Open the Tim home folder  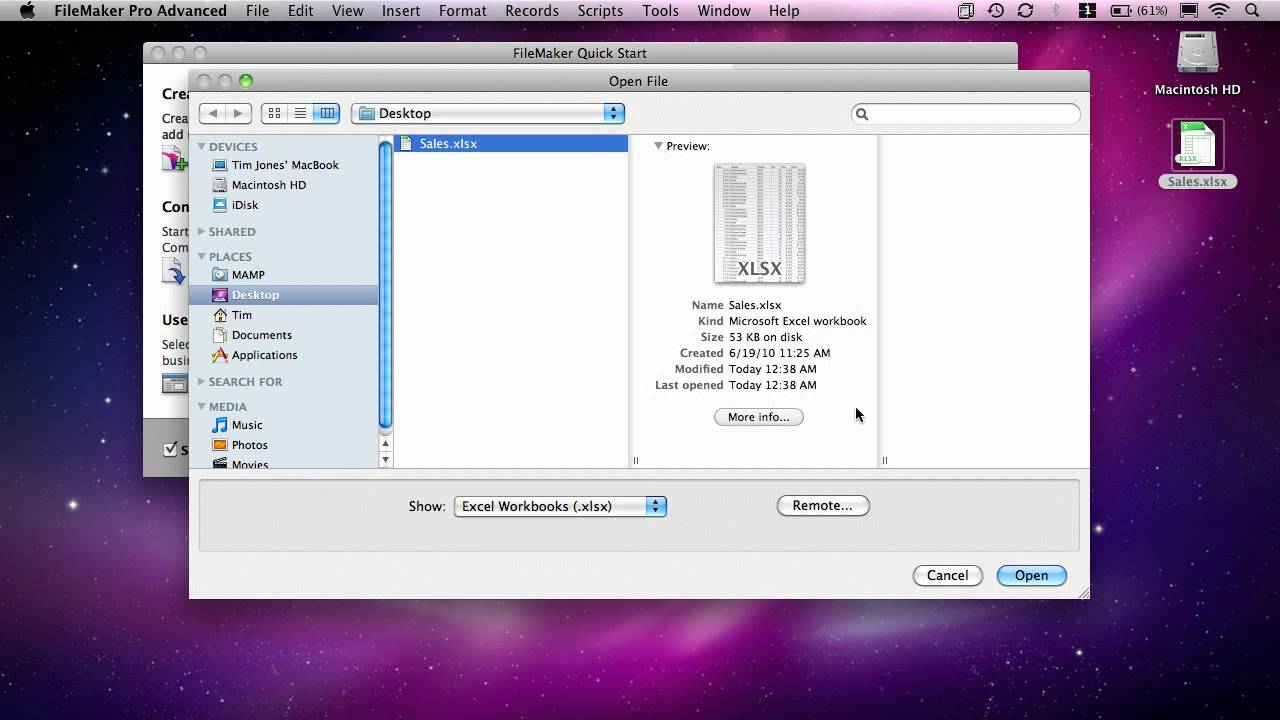241,315
